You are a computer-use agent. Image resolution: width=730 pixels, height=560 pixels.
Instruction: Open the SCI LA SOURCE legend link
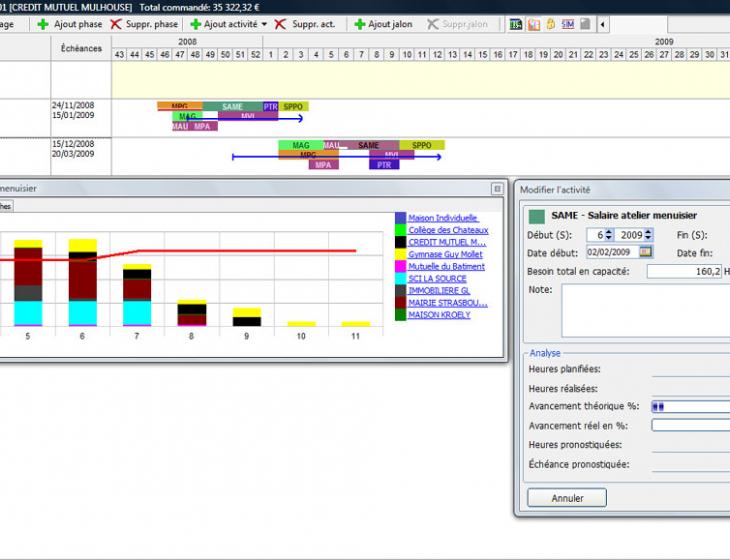[437, 278]
